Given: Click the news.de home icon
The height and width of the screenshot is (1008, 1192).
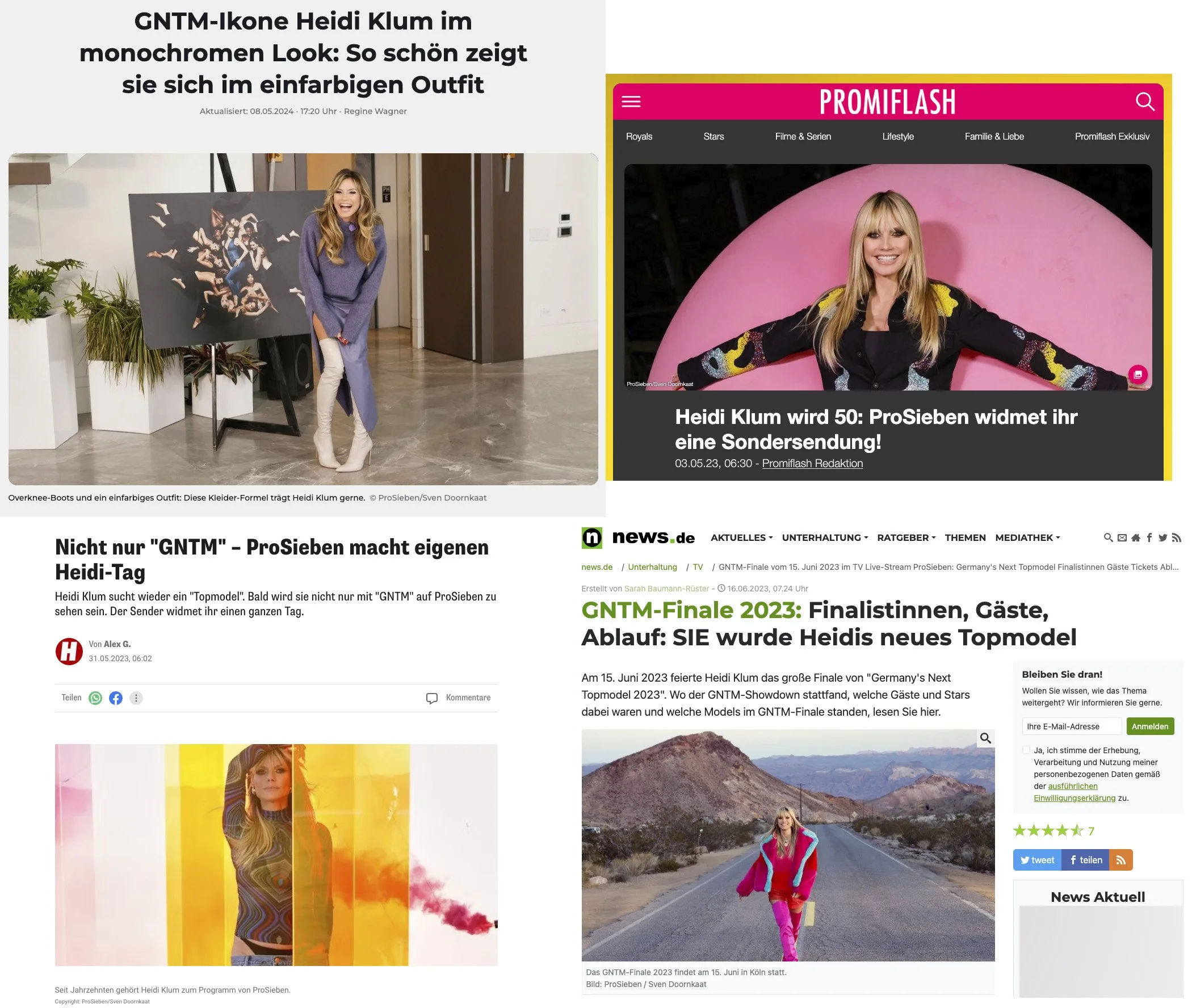Looking at the screenshot, I should pyautogui.click(x=1135, y=537).
